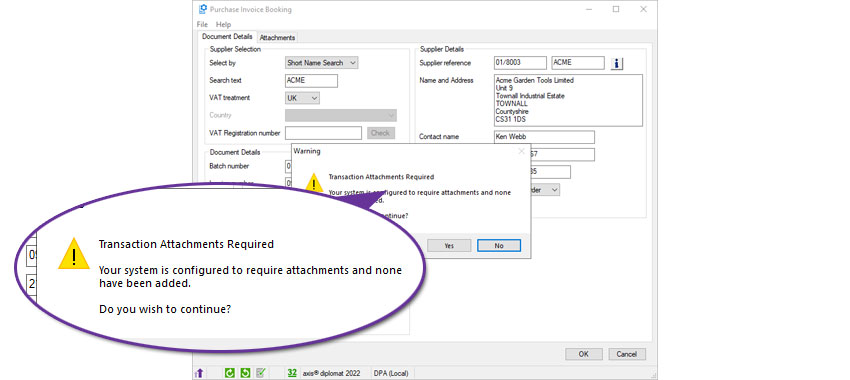Select the Document Details tab
Image resolution: width=850 pixels, height=380 pixels.
[x=227, y=37]
